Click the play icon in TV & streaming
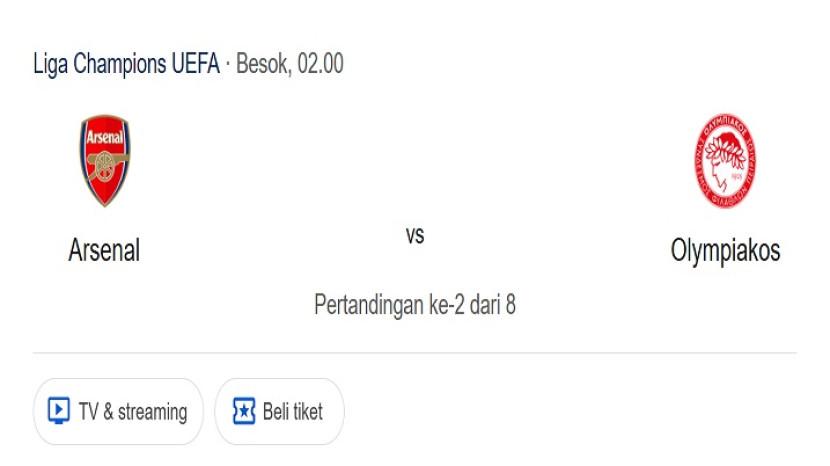This screenshot has width=830, height=466. click(x=59, y=411)
